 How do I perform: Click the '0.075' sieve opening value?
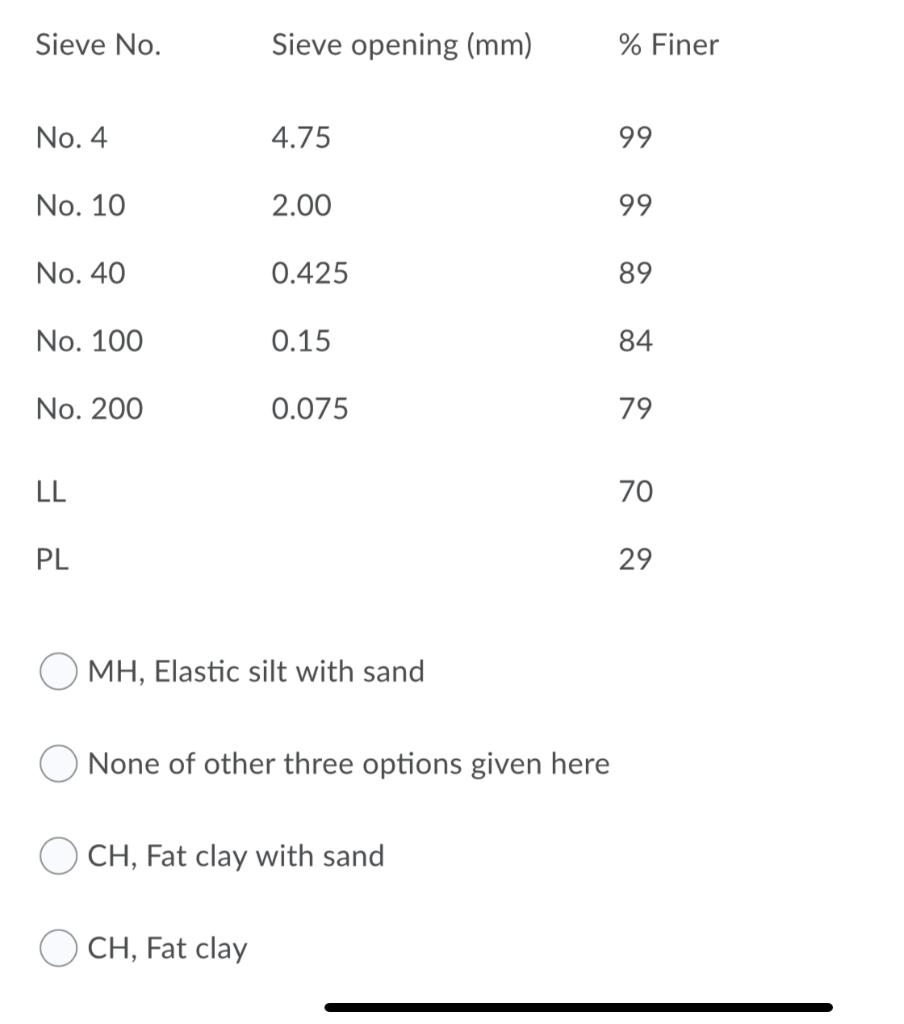310,408
